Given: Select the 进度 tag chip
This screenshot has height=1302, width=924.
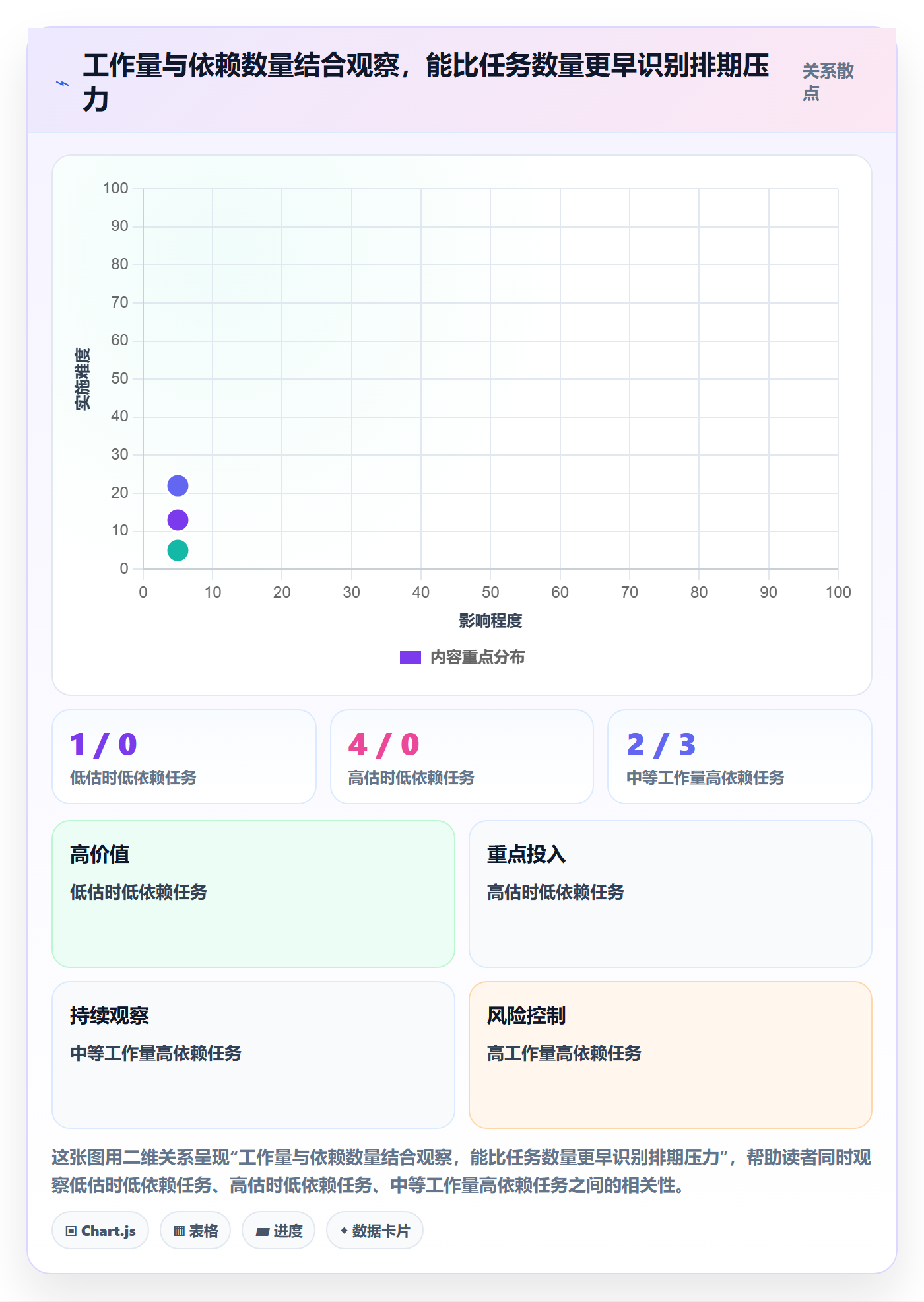Looking at the screenshot, I should [279, 1231].
